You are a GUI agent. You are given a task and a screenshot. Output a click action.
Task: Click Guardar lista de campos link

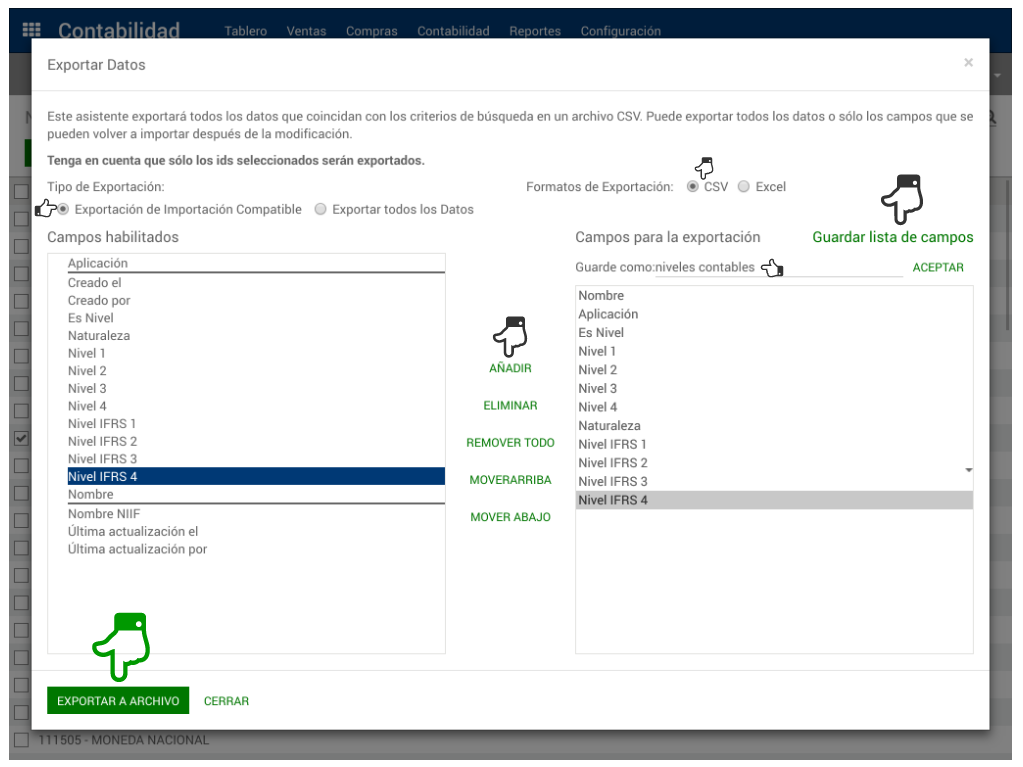click(x=892, y=237)
